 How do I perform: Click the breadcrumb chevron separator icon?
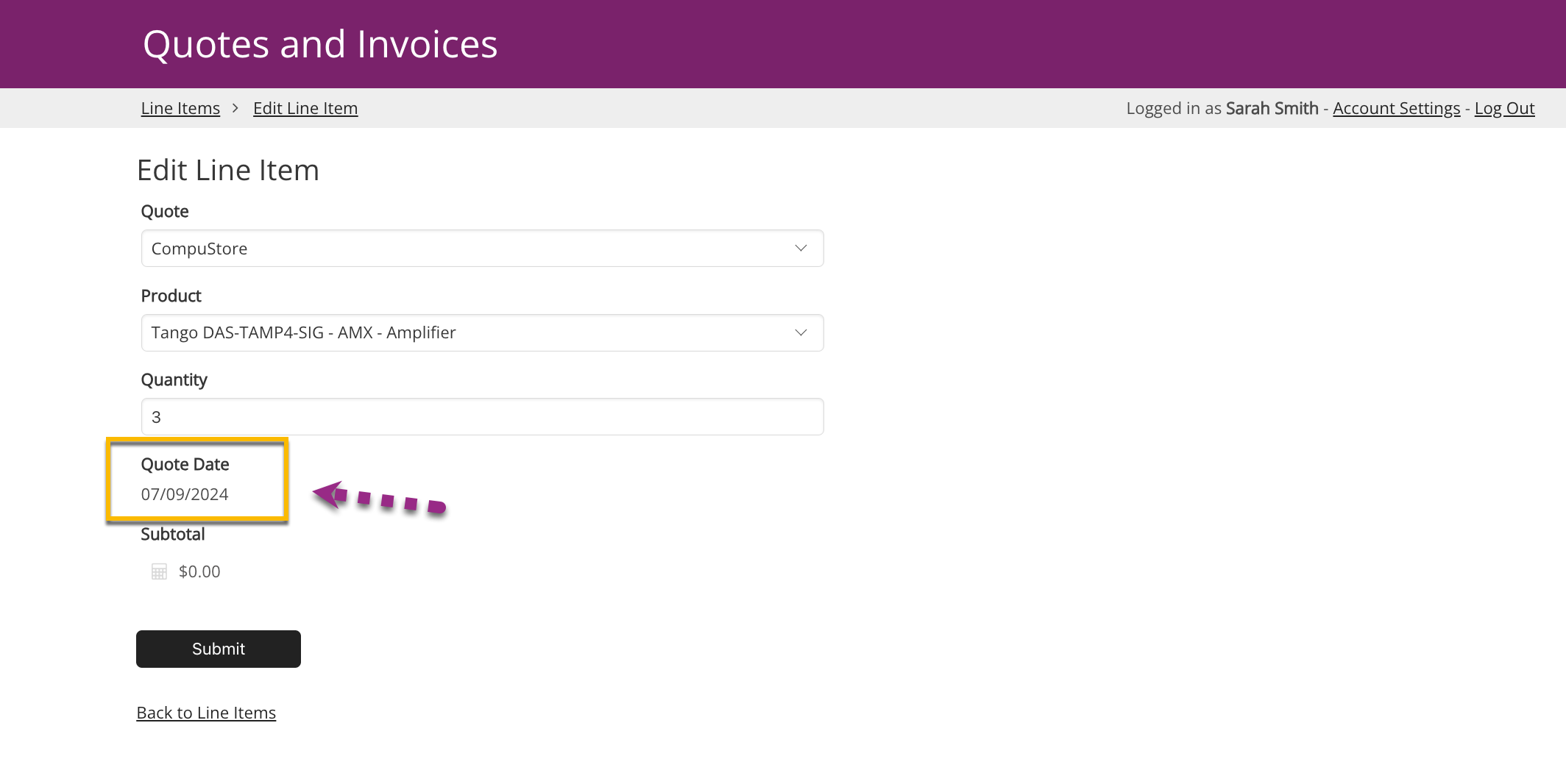235,108
